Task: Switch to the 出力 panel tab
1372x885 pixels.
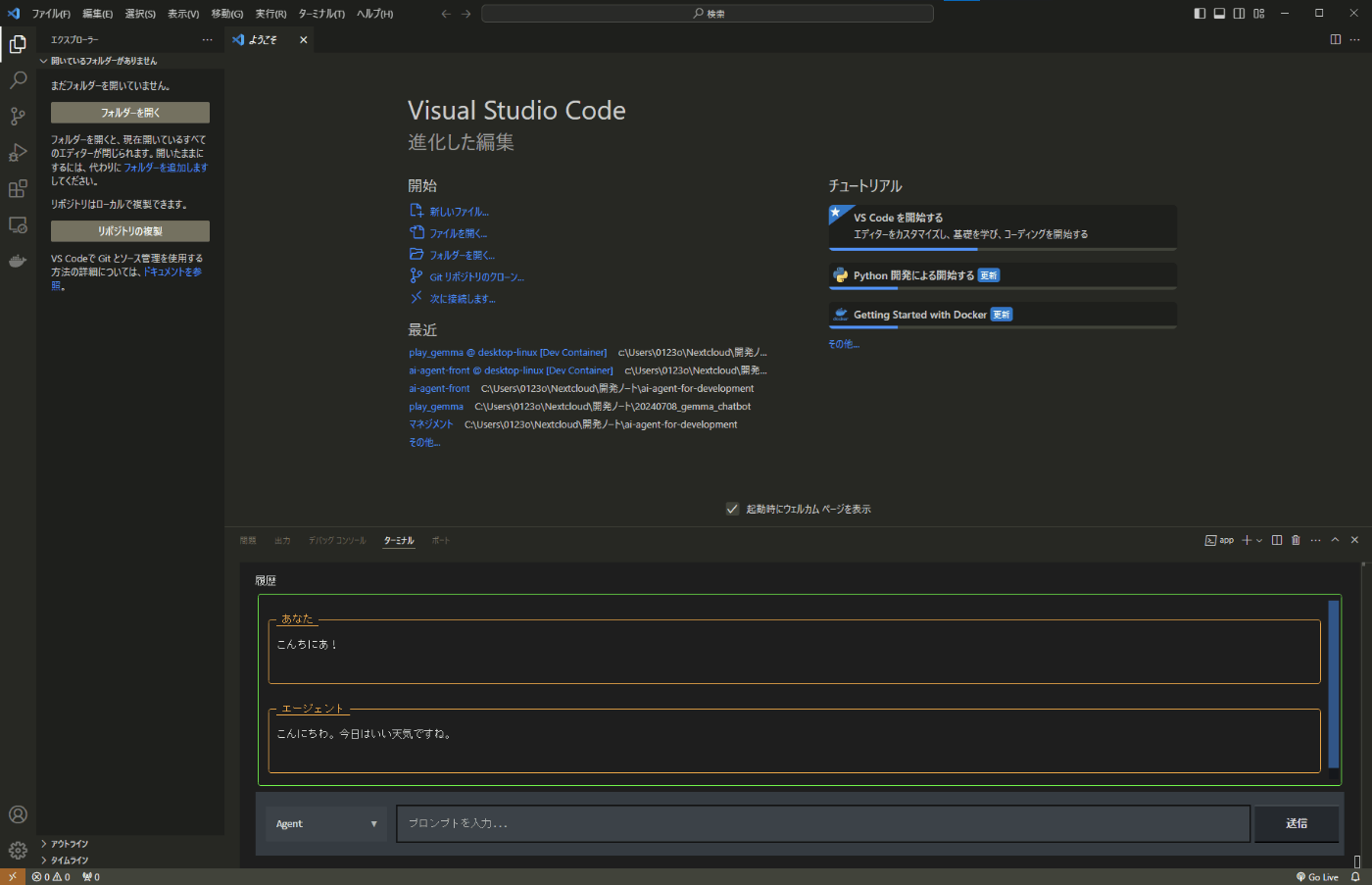Action: (x=282, y=541)
